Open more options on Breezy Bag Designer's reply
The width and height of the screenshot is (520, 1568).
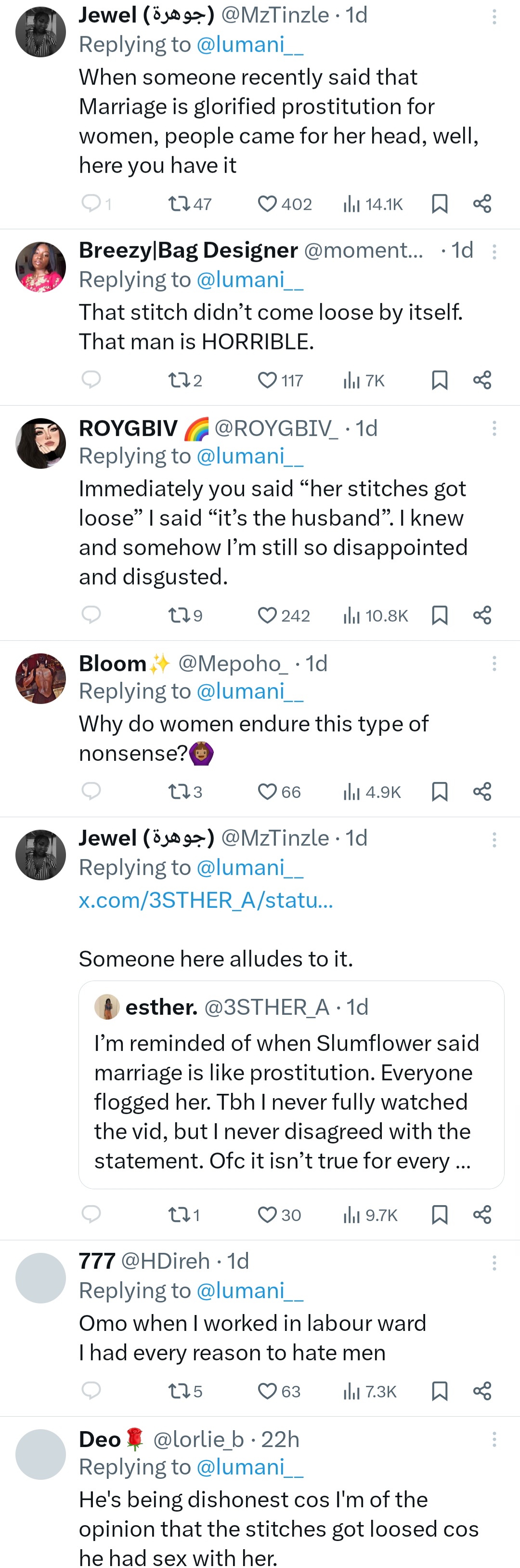pos(494,252)
